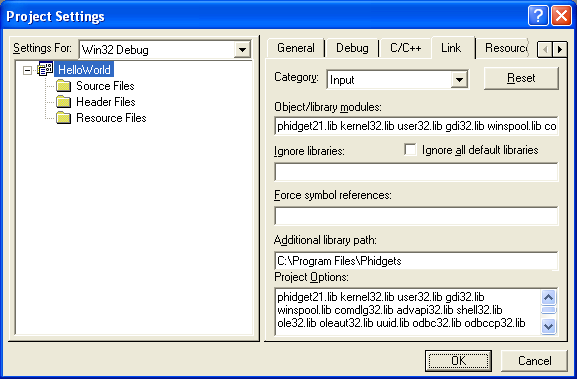
Task: Click the Source Files folder icon
Action: tap(63, 86)
